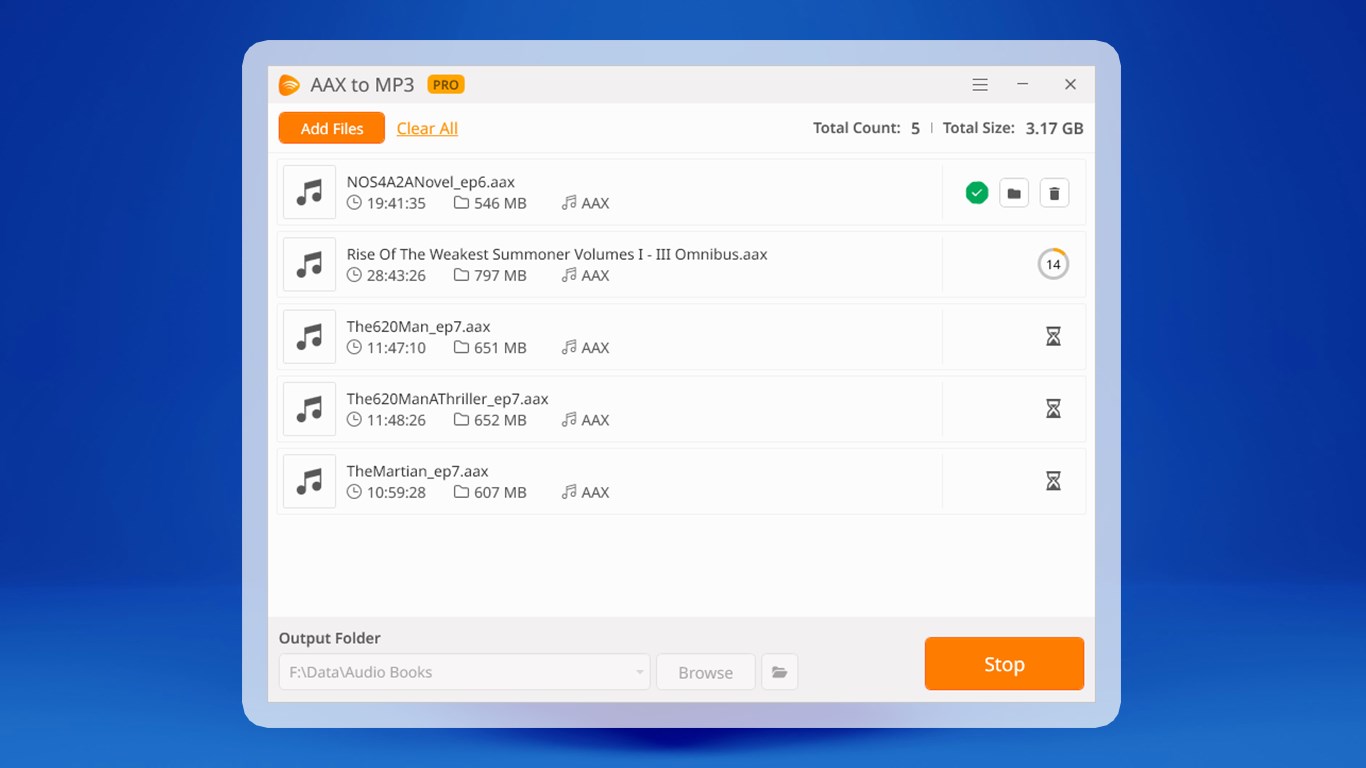Open the output folder icon next to Browse

(780, 672)
